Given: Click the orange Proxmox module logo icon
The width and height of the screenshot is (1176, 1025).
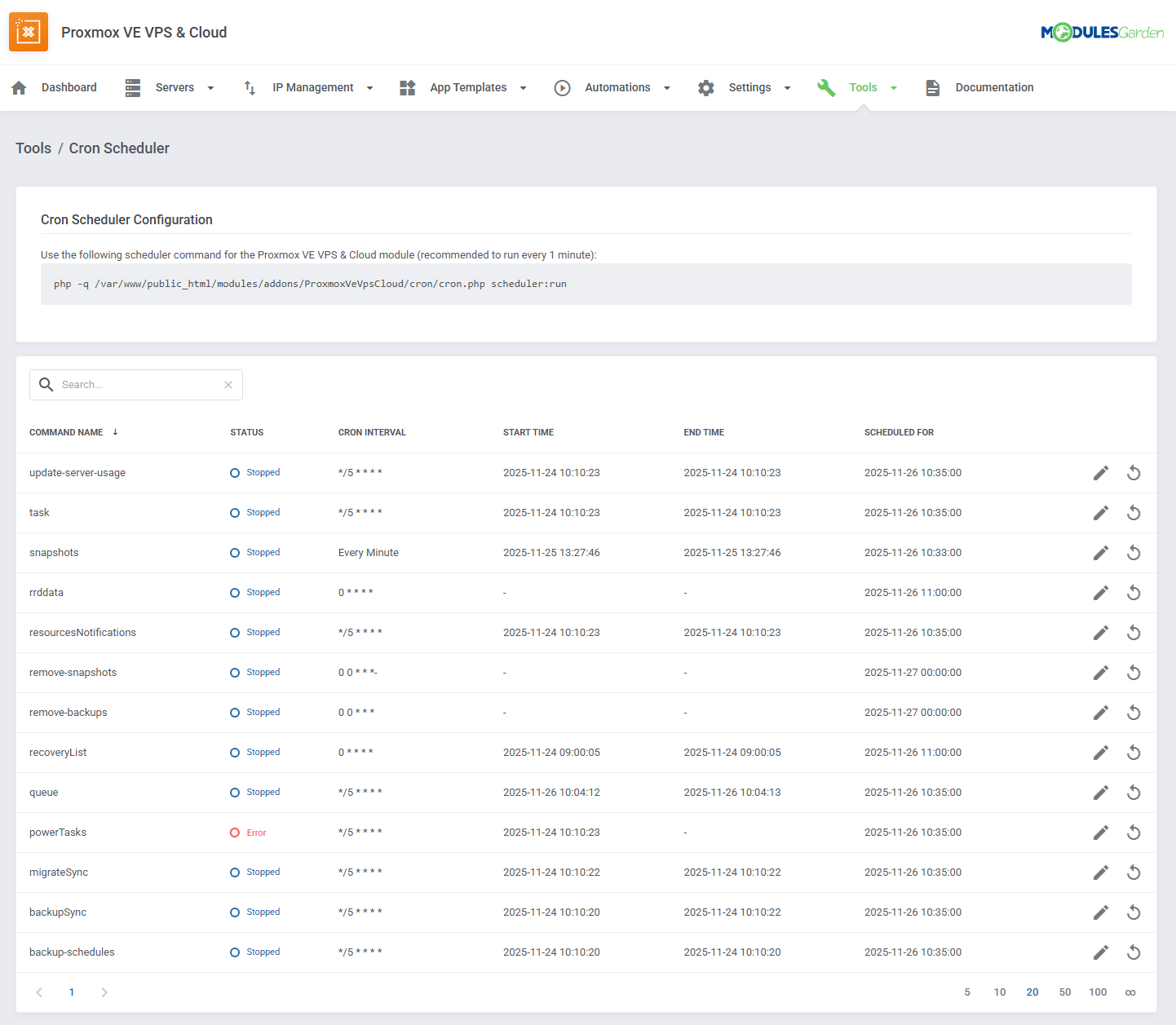Looking at the screenshot, I should (29, 32).
